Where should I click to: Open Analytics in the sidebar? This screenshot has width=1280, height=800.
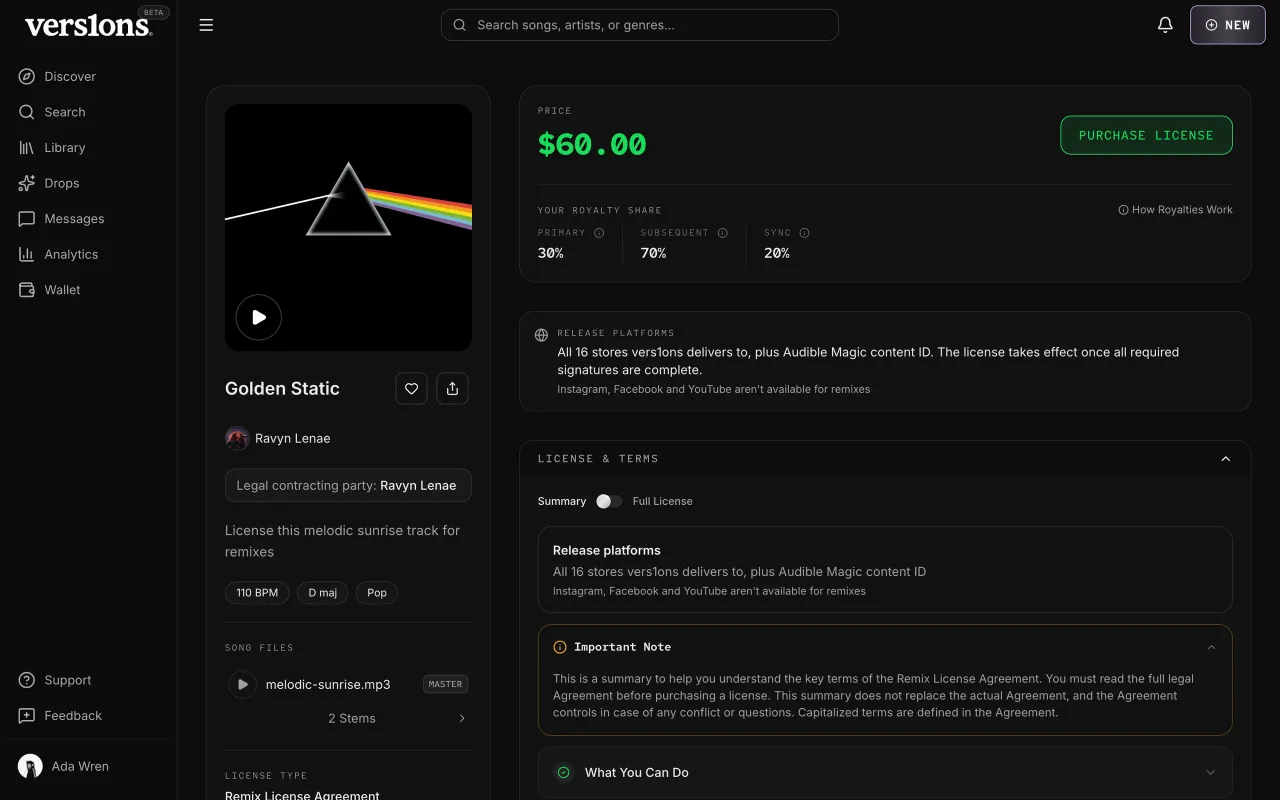pyautogui.click(x=71, y=254)
